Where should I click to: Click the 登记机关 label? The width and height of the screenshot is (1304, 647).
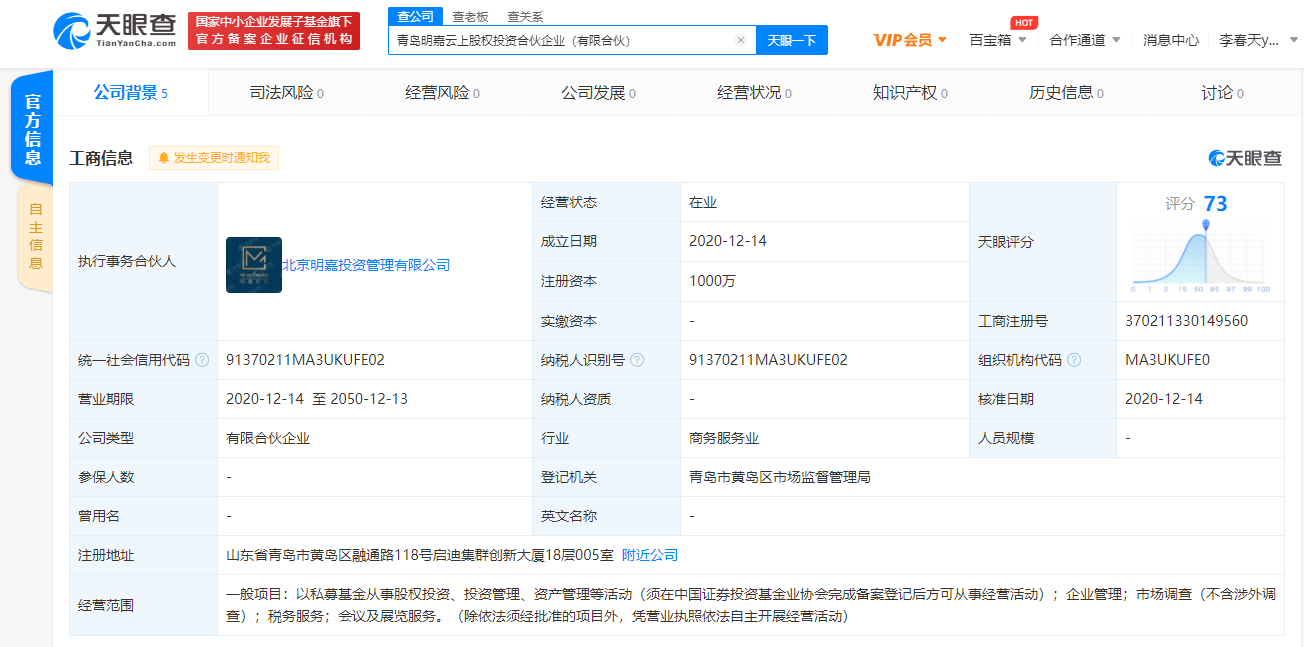tap(569, 477)
